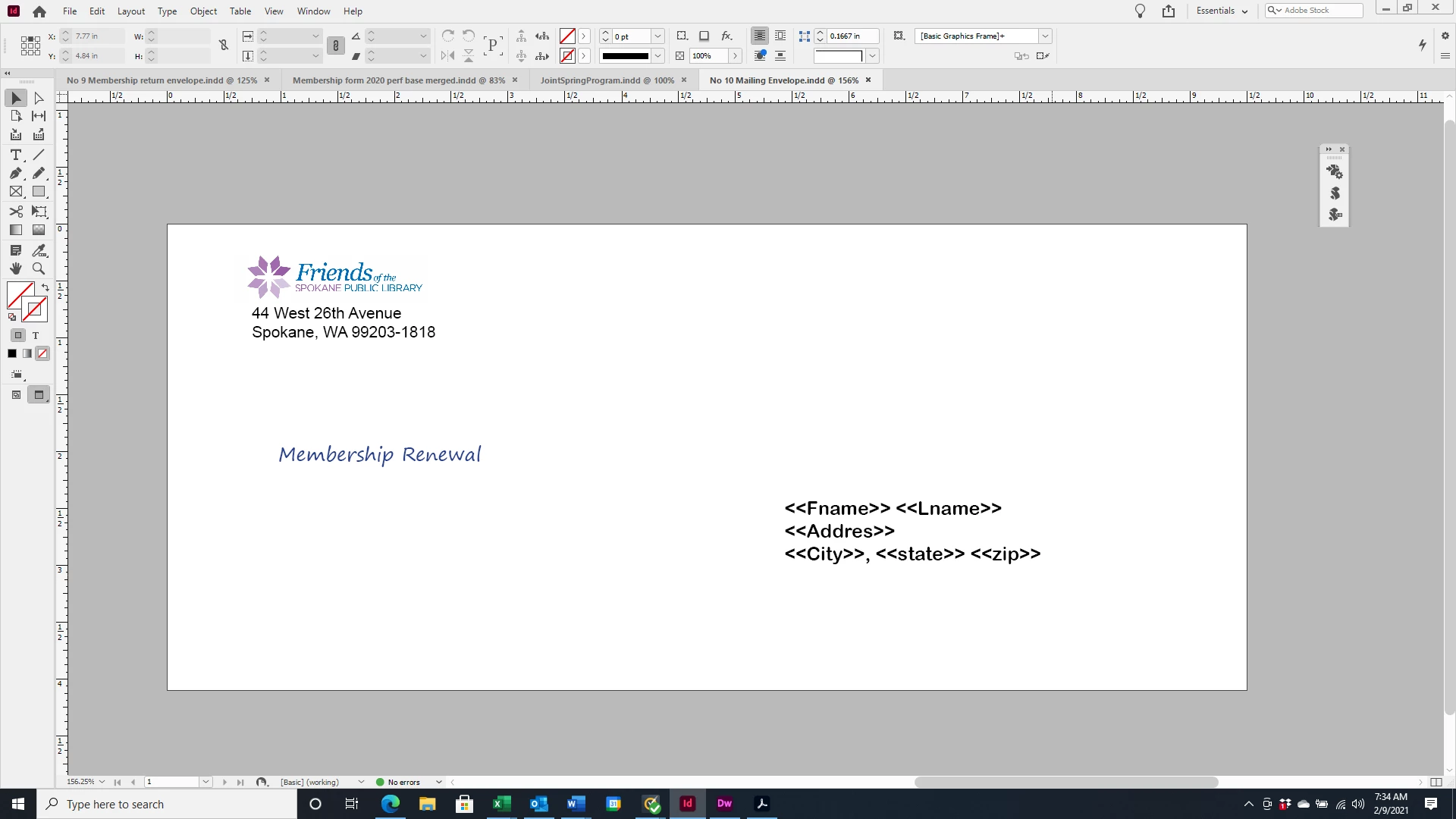Pick the Eyedropper tool
The height and width of the screenshot is (819, 1456).
point(39,249)
